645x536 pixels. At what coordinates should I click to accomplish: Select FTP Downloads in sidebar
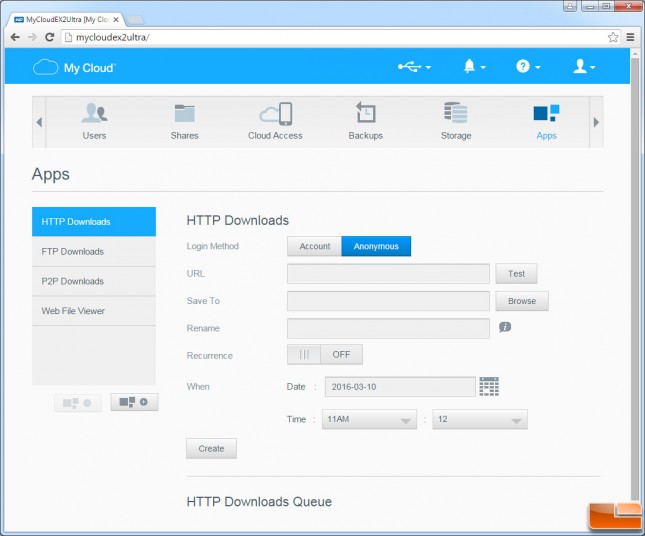[94, 251]
